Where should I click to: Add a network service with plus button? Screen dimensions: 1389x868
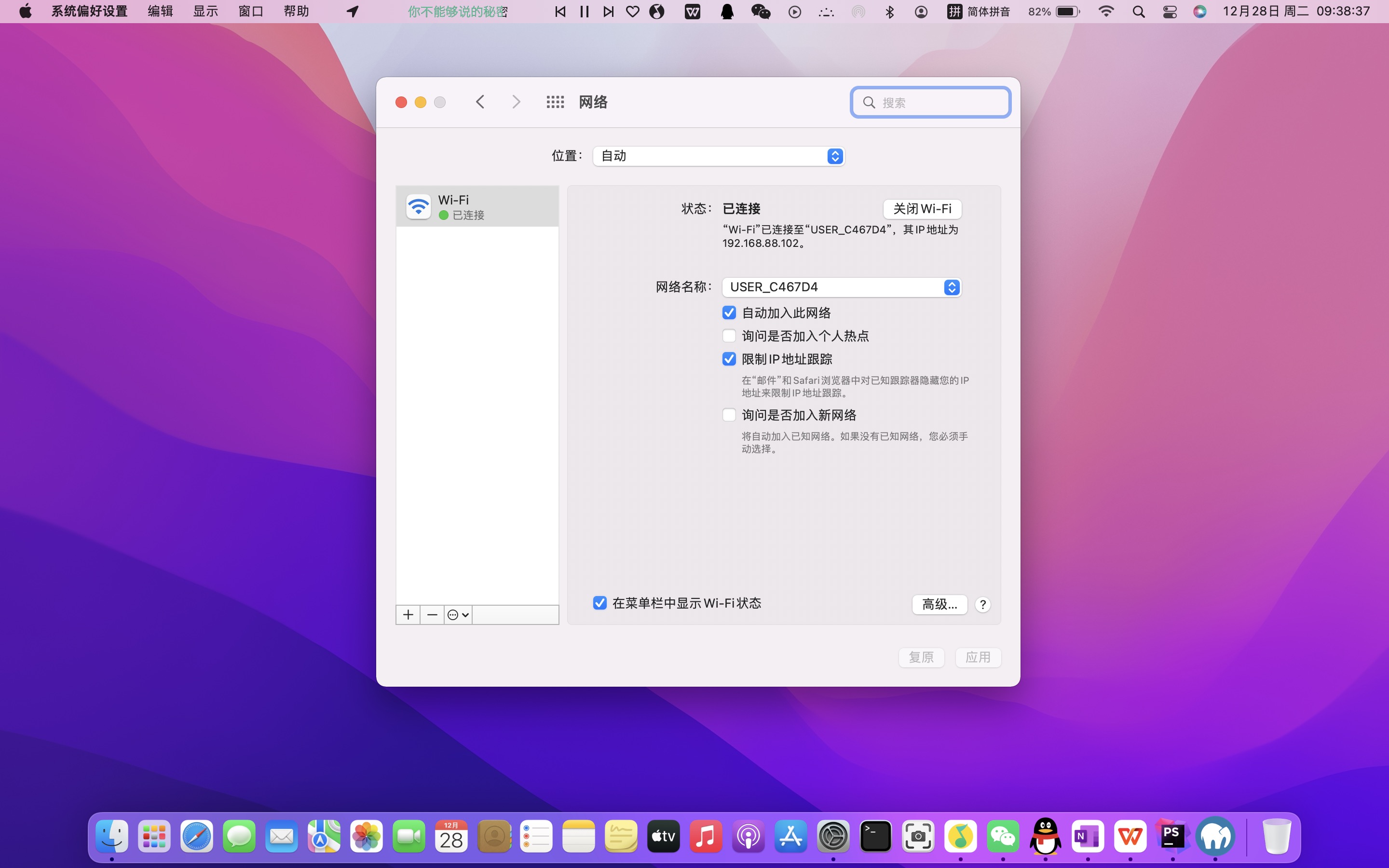click(x=408, y=615)
